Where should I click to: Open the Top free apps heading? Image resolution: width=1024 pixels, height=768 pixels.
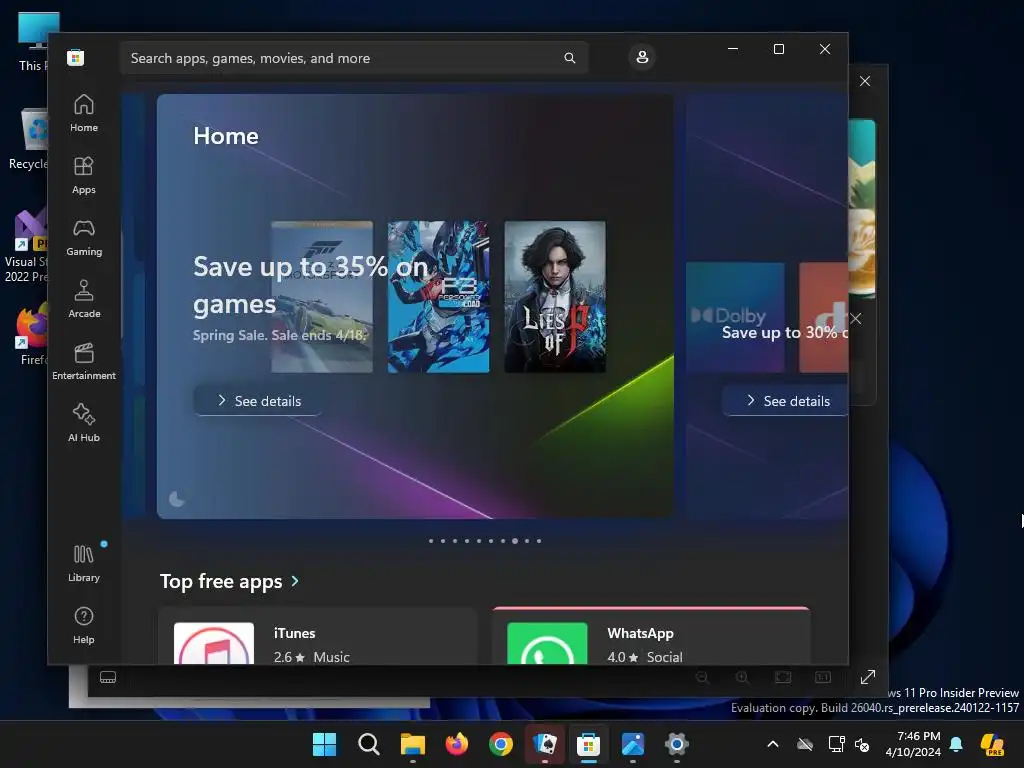(x=221, y=581)
